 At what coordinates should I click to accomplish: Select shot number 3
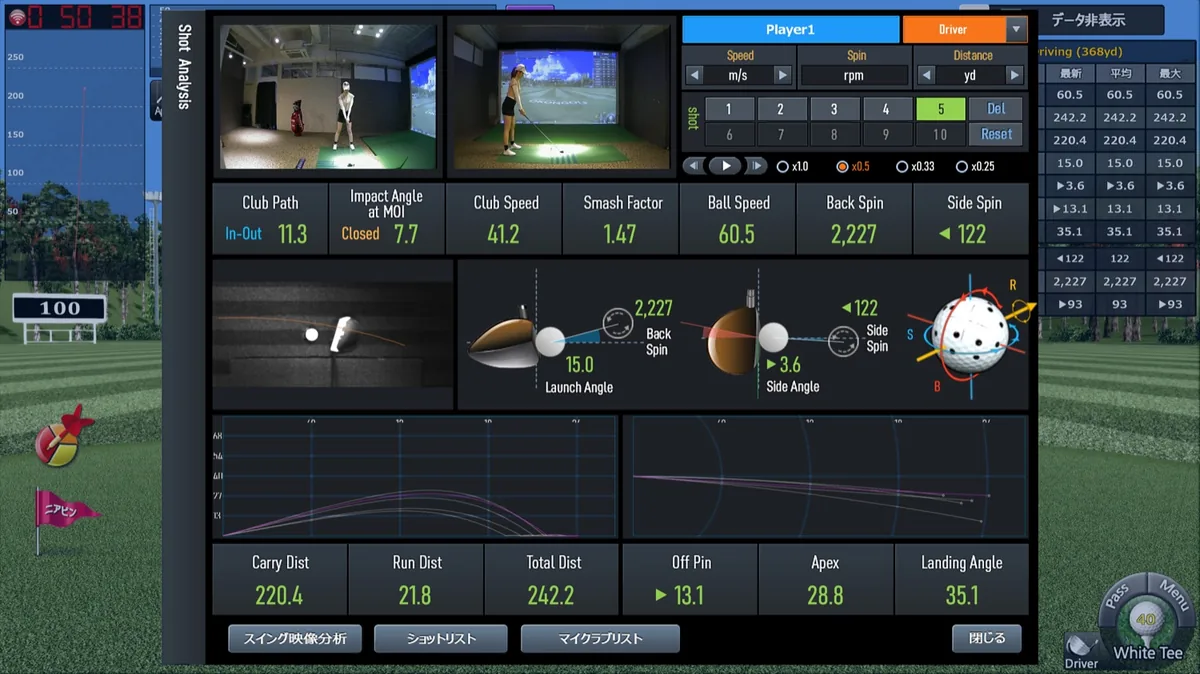point(834,109)
